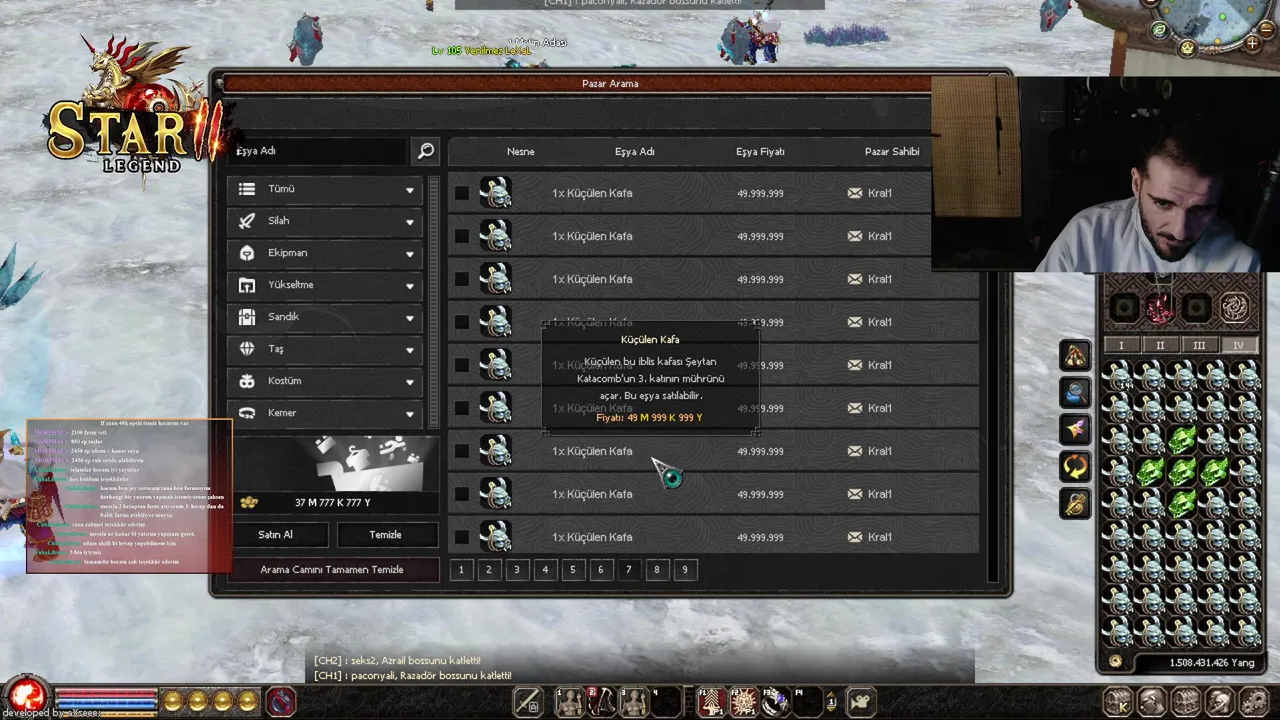This screenshot has height=720, width=1280.
Task: Click the purple star icon beside inventory
Action: click(1075, 429)
